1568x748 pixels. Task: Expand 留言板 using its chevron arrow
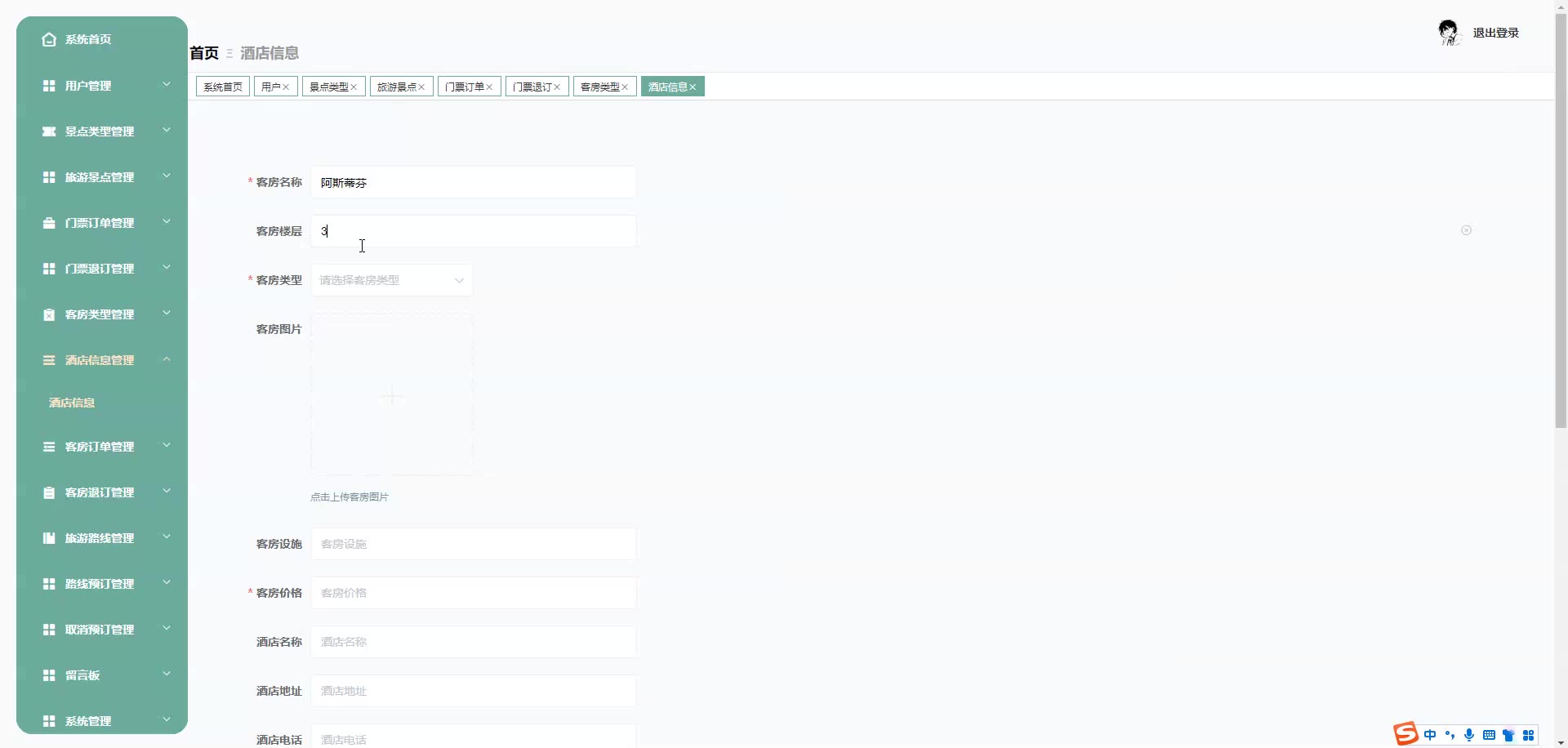(167, 674)
